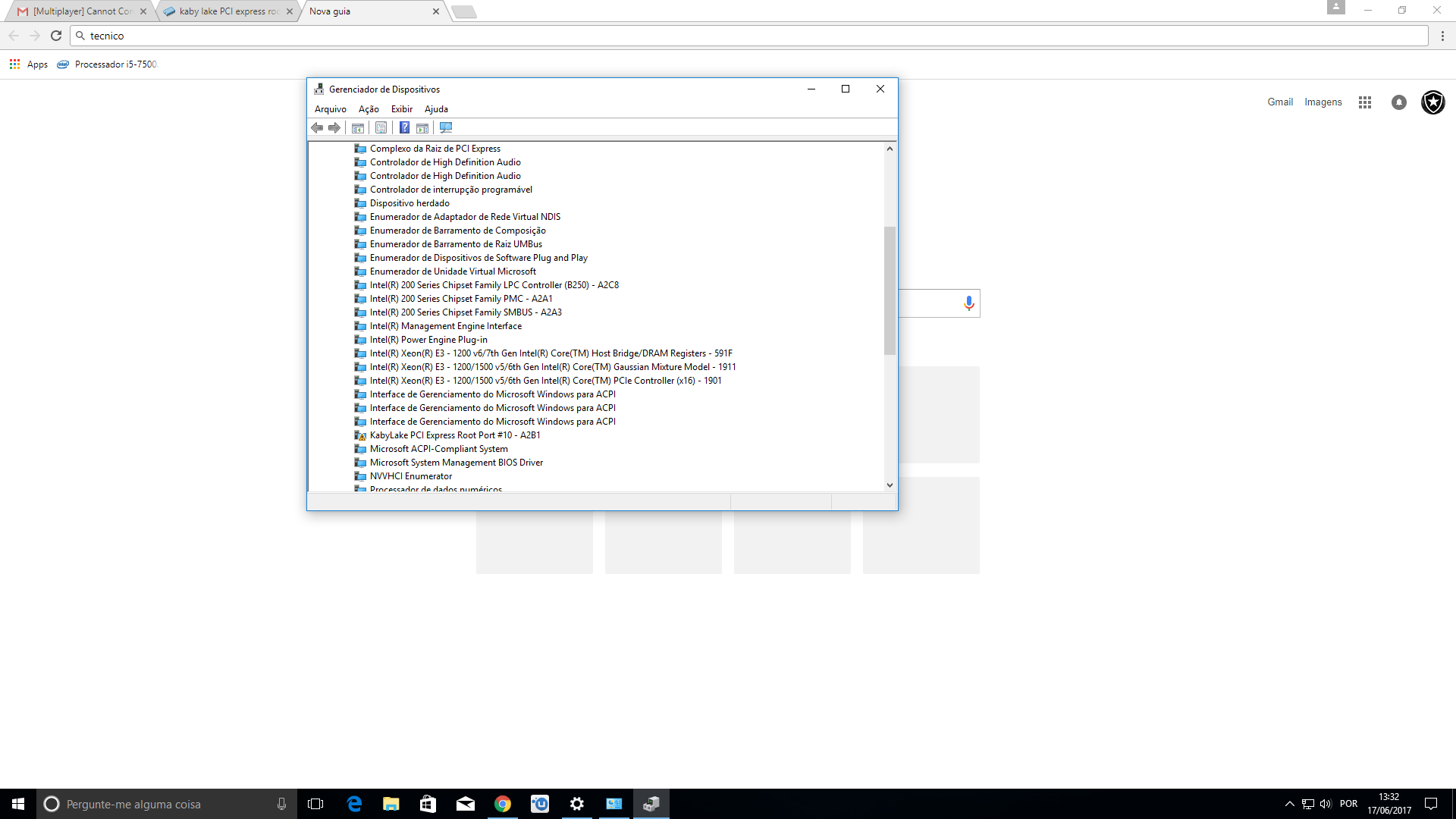Select Enumerador de Unidade Virtual Microsoft
The image size is (1456, 819).
pyautogui.click(x=453, y=271)
